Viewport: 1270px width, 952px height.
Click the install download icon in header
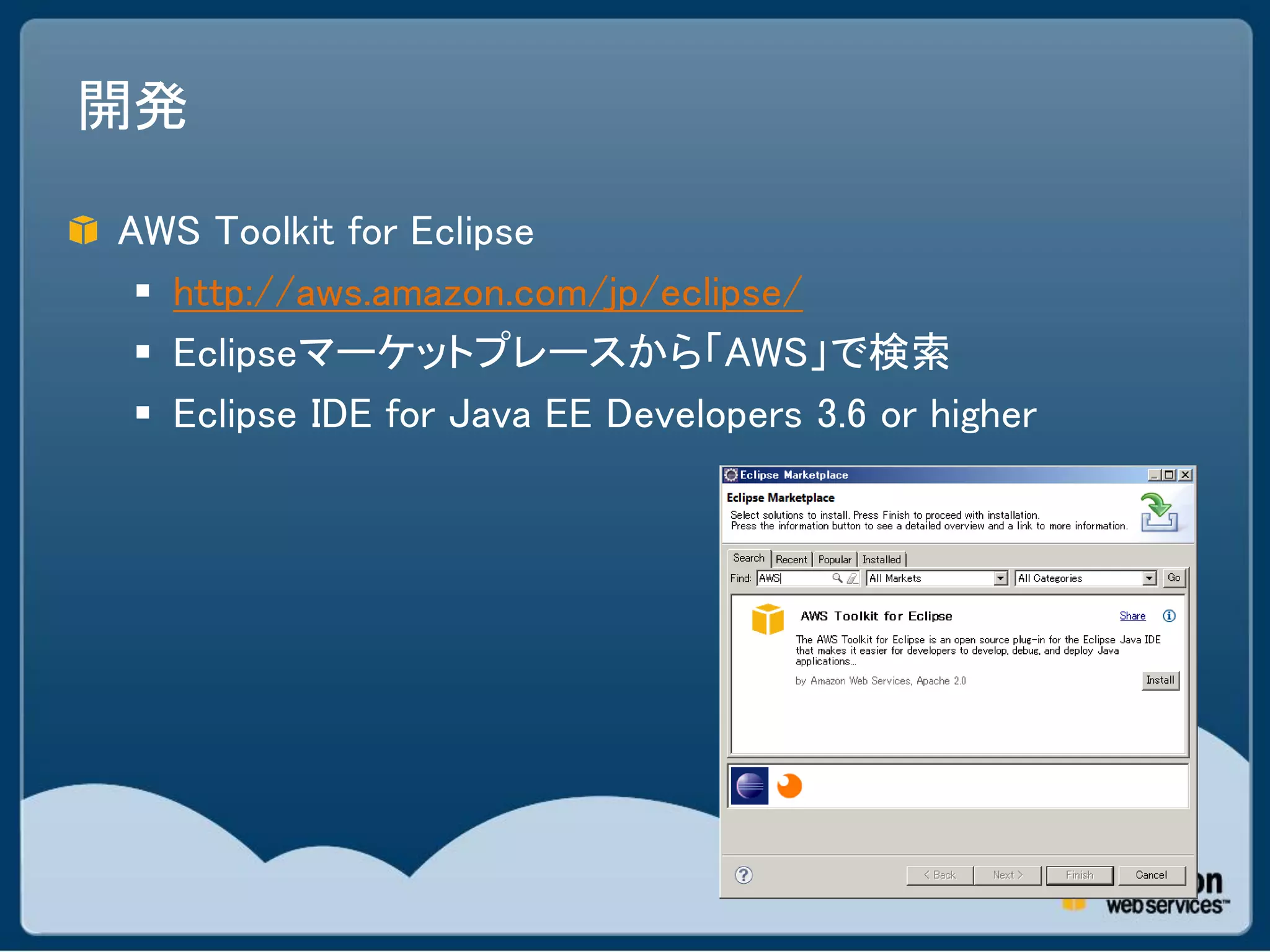pyautogui.click(x=1160, y=512)
